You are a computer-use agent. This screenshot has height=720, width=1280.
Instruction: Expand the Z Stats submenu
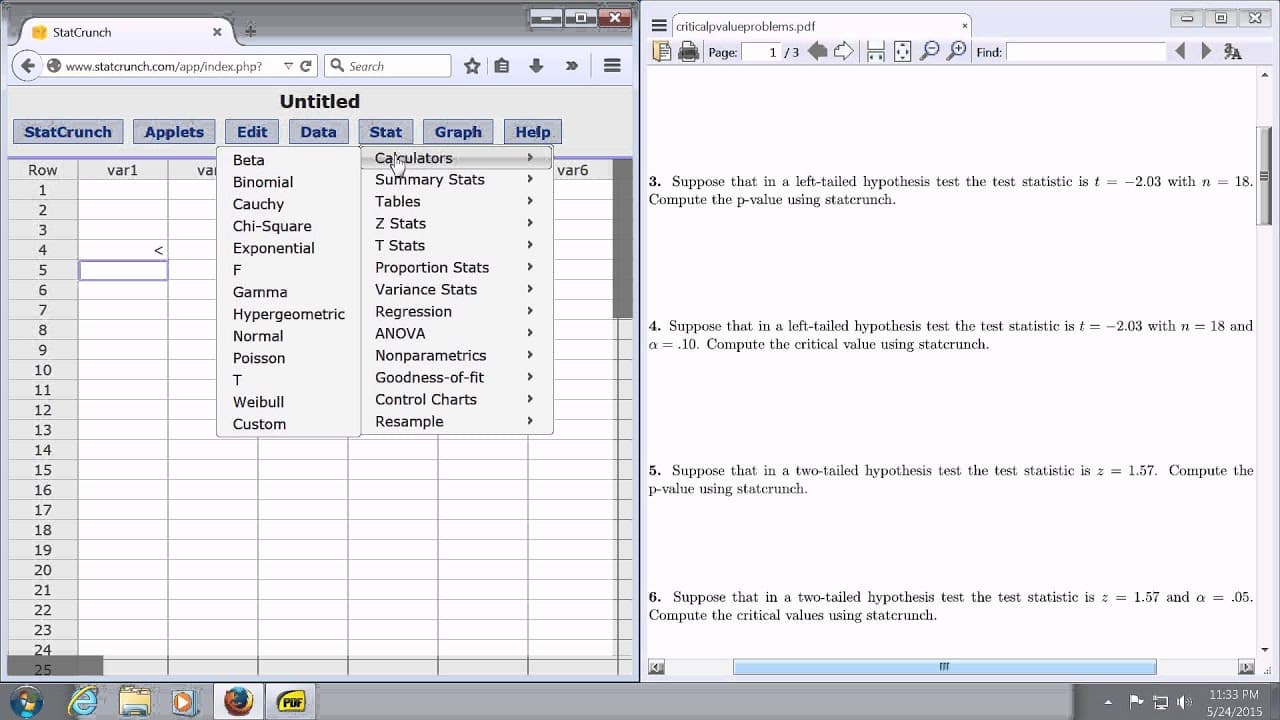pos(455,224)
